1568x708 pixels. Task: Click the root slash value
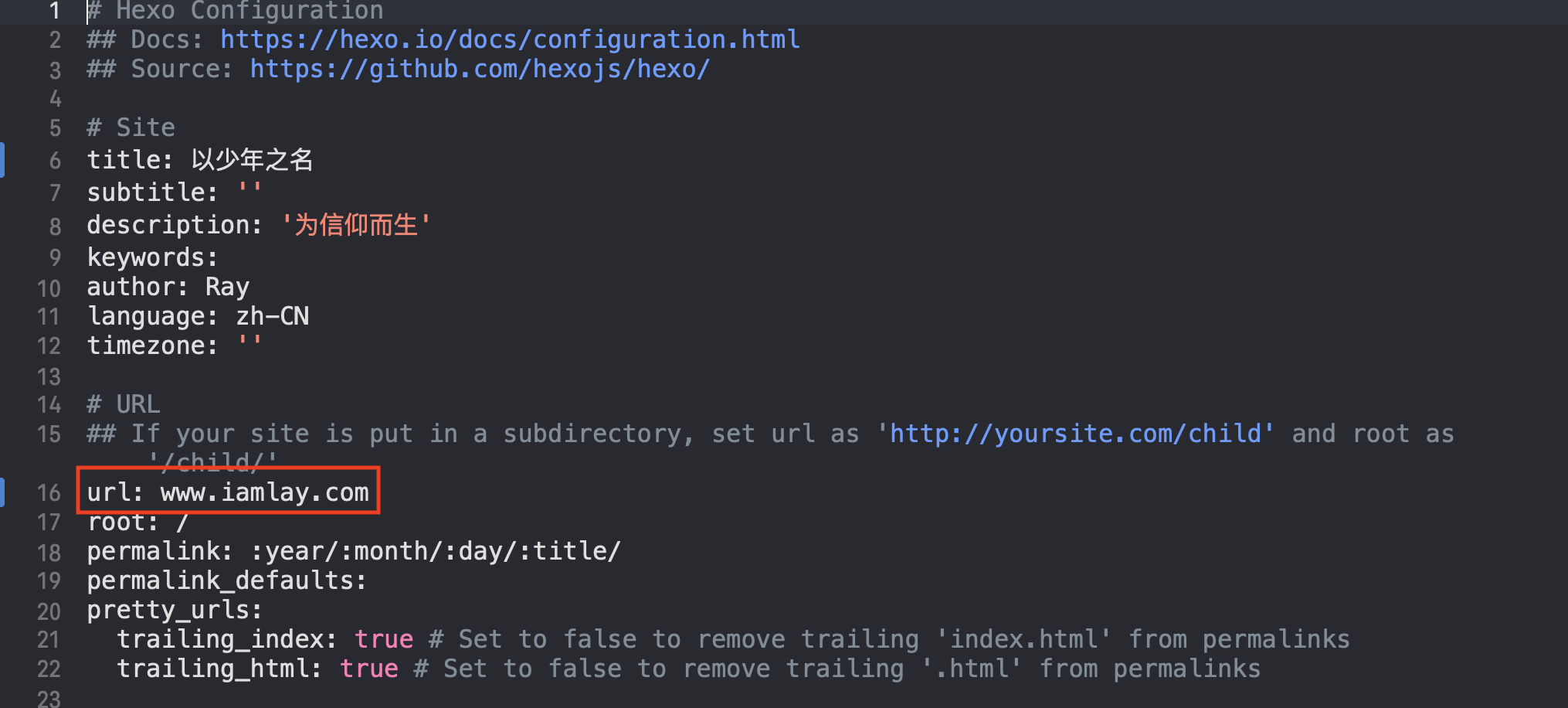point(182,522)
